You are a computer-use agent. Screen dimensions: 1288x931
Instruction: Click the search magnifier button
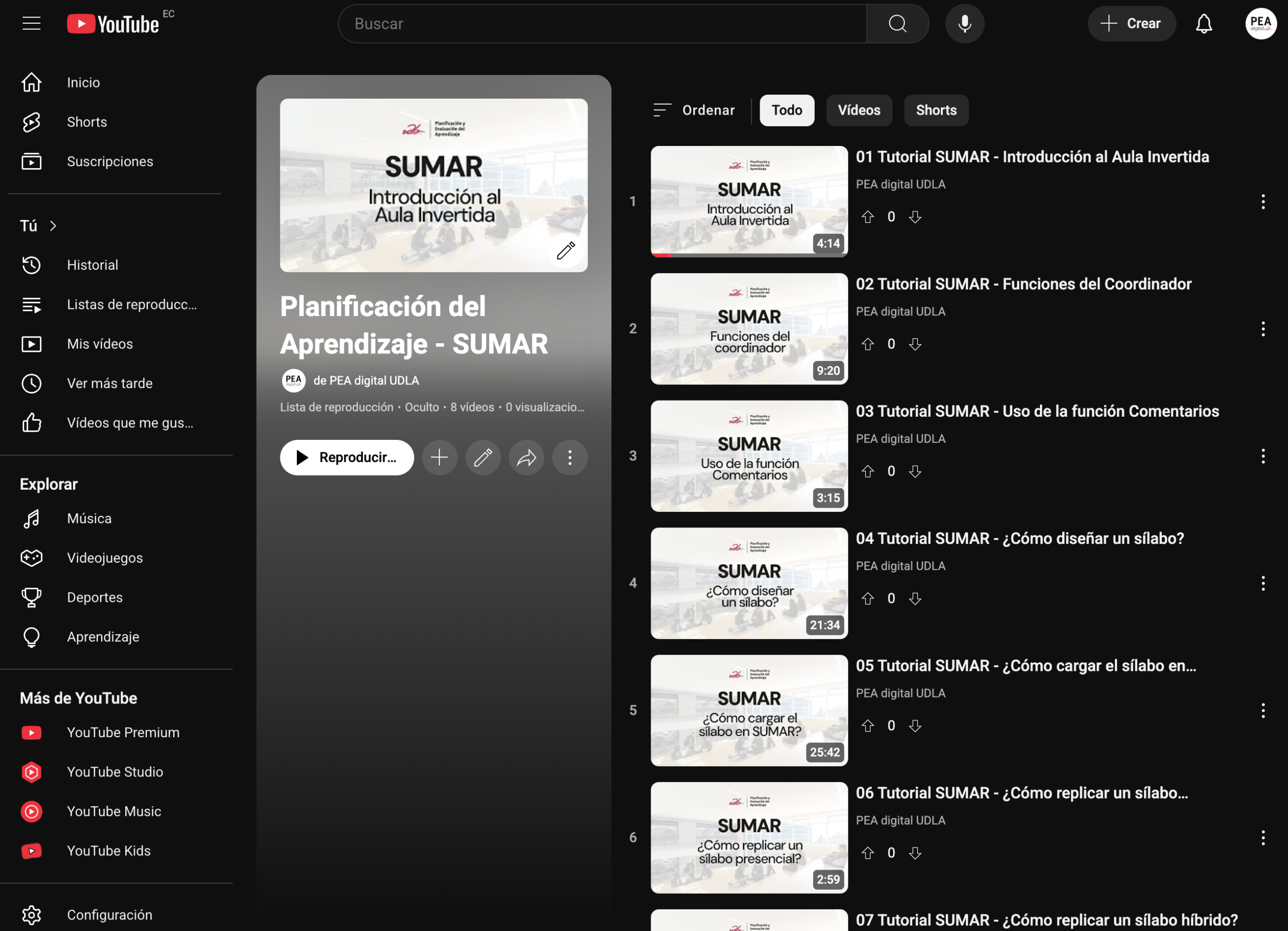897,24
